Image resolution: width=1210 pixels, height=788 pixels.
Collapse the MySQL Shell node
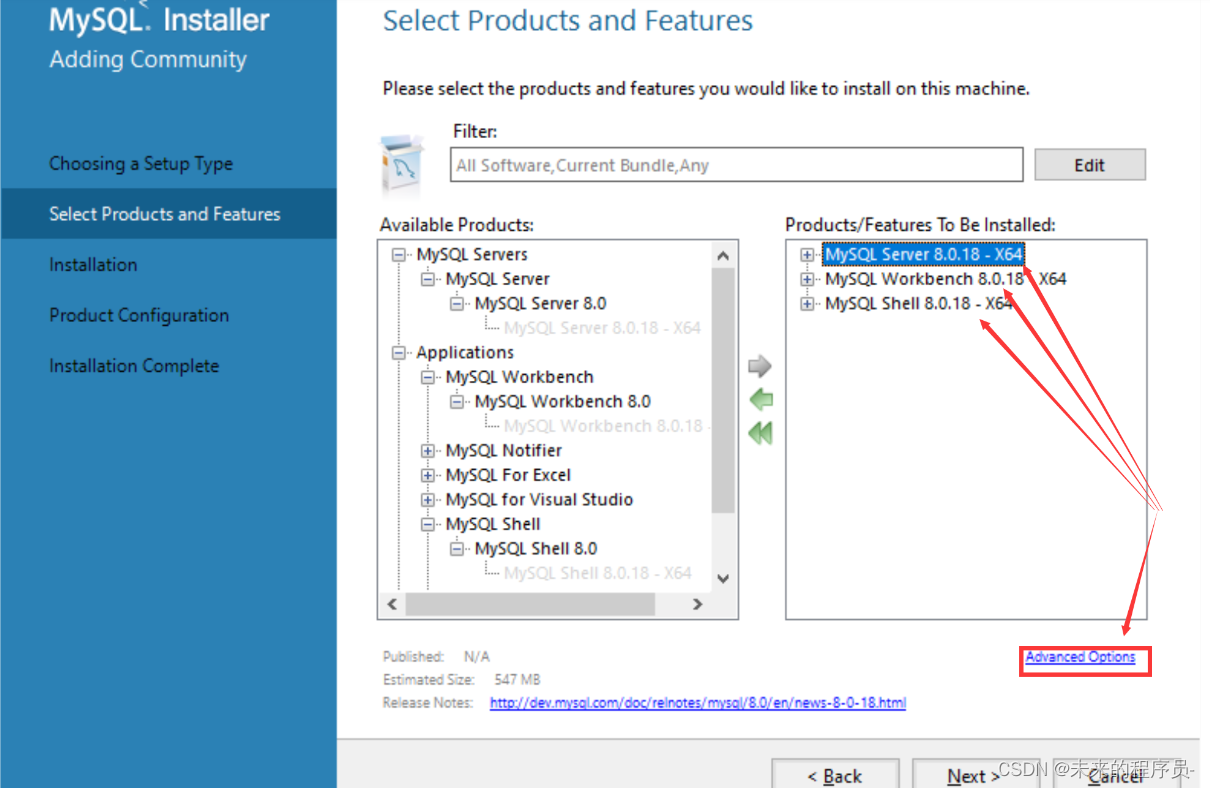[429, 524]
